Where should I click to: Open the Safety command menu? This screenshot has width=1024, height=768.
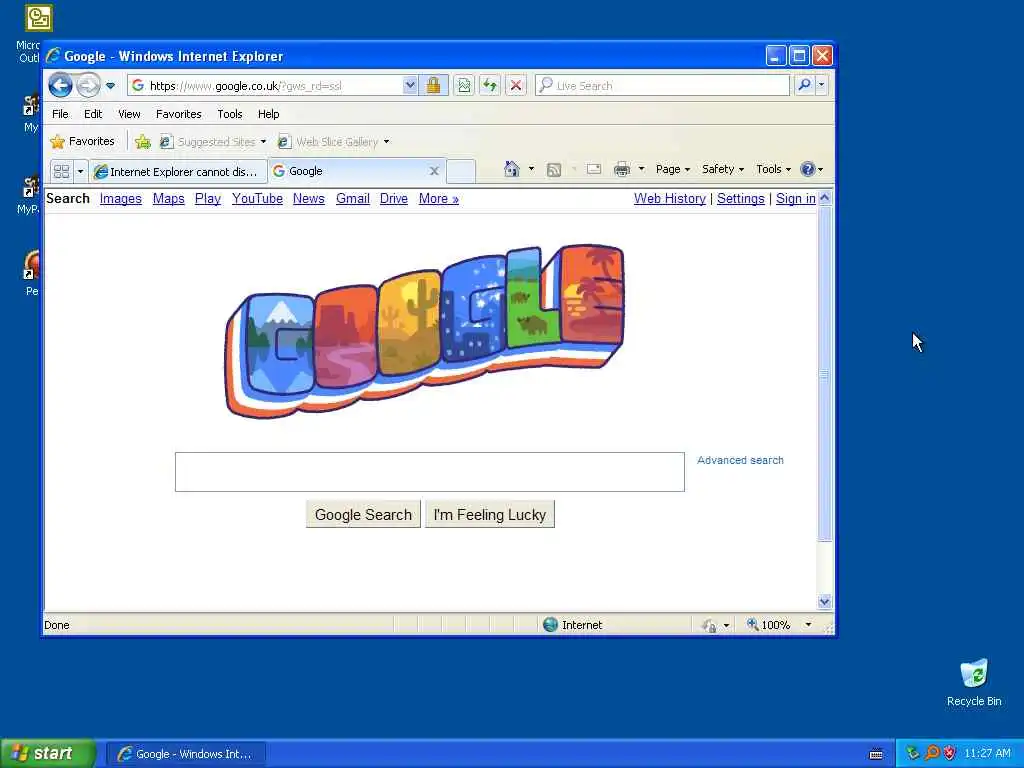[x=722, y=169]
